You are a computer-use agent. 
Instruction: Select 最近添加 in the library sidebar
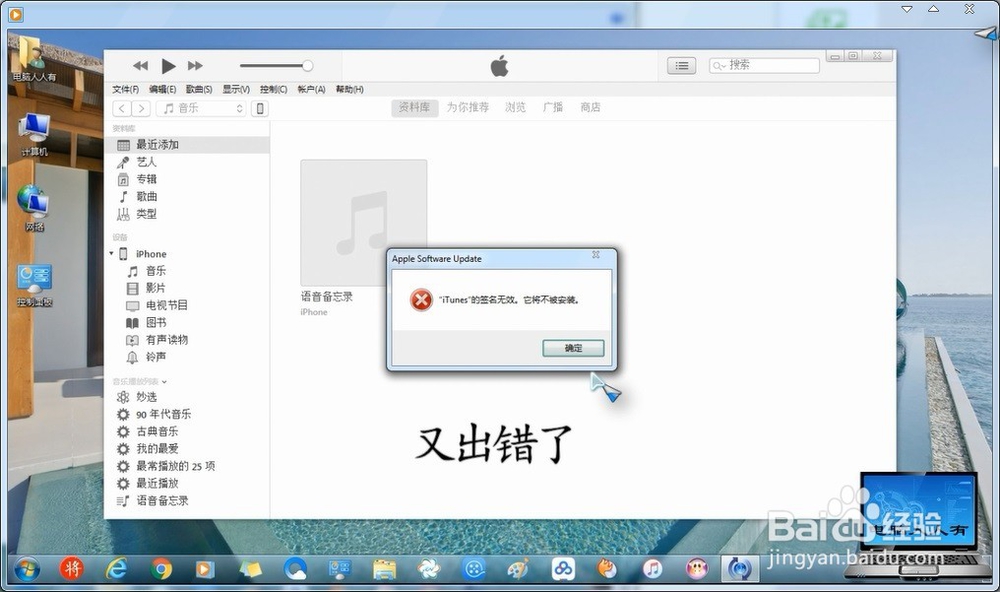tap(187, 145)
